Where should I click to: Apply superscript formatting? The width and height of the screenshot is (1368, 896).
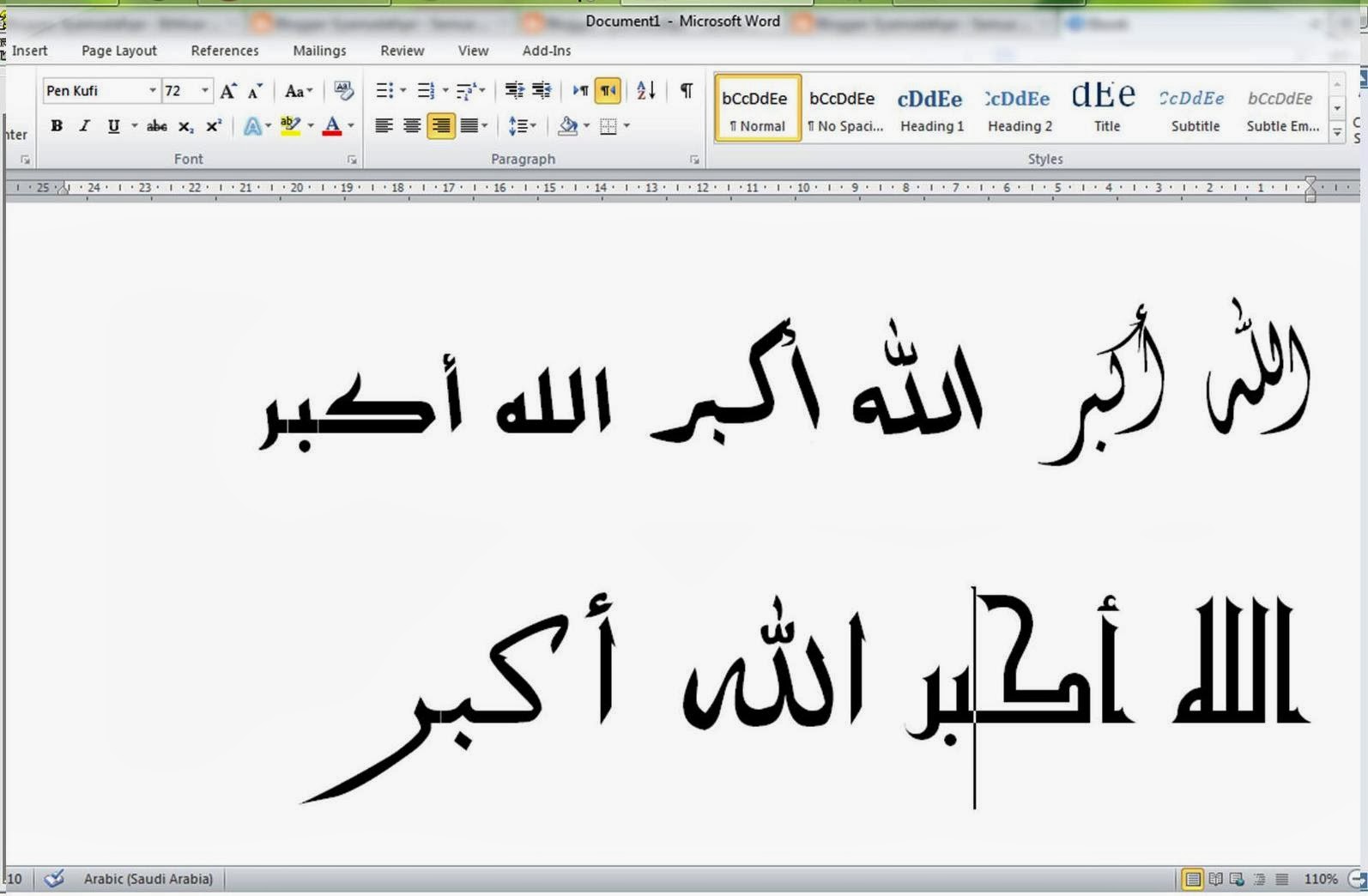(214, 126)
